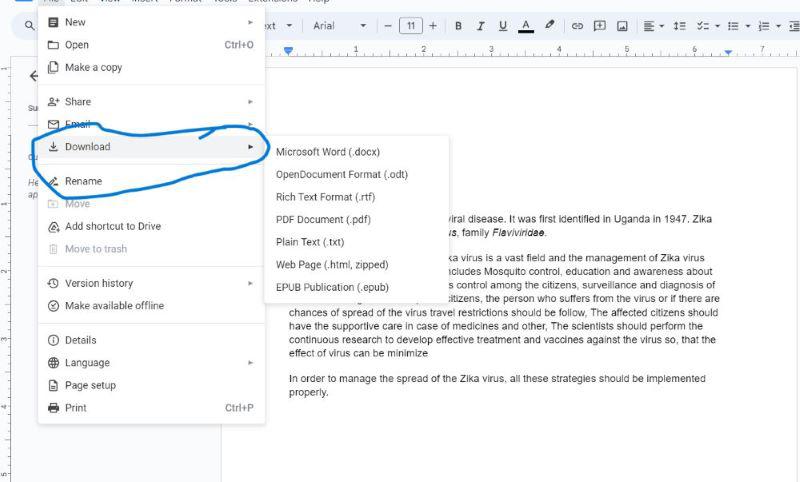Click the search magnifier icon in toolbar
The height and width of the screenshot is (482, 800).
click(x=30, y=26)
